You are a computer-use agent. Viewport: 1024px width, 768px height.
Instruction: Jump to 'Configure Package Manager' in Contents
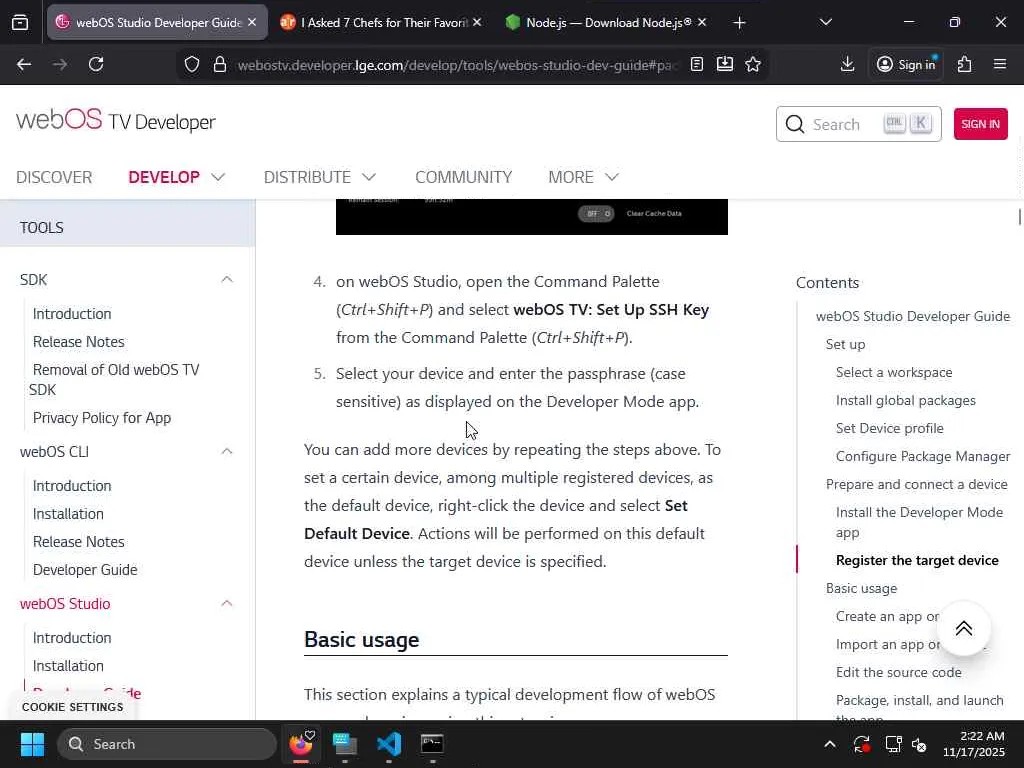(x=923, y=456)
